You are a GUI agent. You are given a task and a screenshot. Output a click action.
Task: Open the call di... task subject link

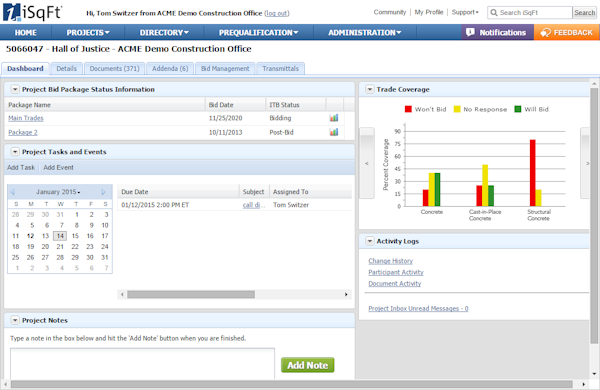pyautogui.click(x=253, y=205)
